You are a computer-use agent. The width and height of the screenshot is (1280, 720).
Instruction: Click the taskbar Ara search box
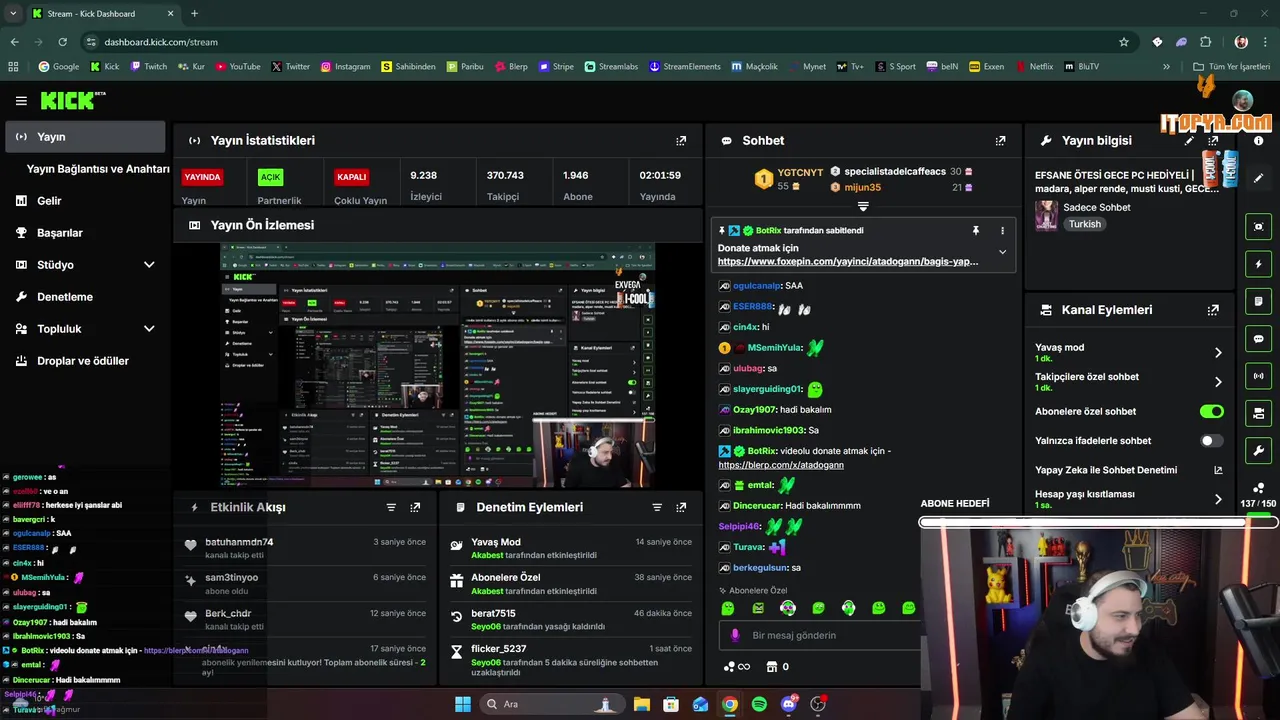click(550, 704)
